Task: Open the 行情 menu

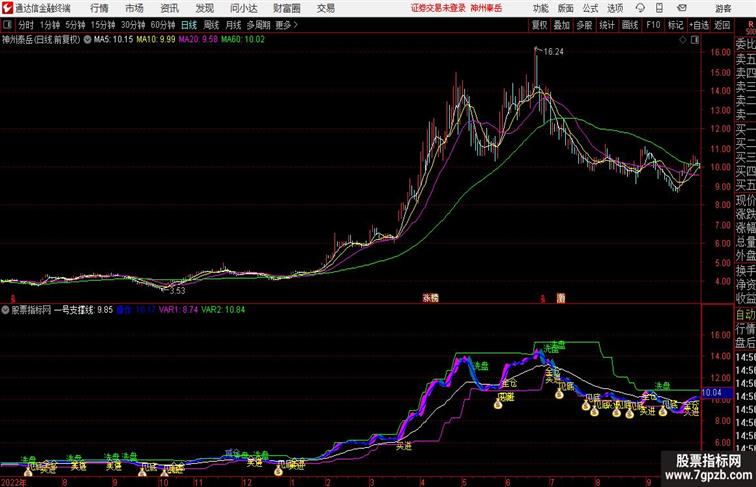Action: 99,8
